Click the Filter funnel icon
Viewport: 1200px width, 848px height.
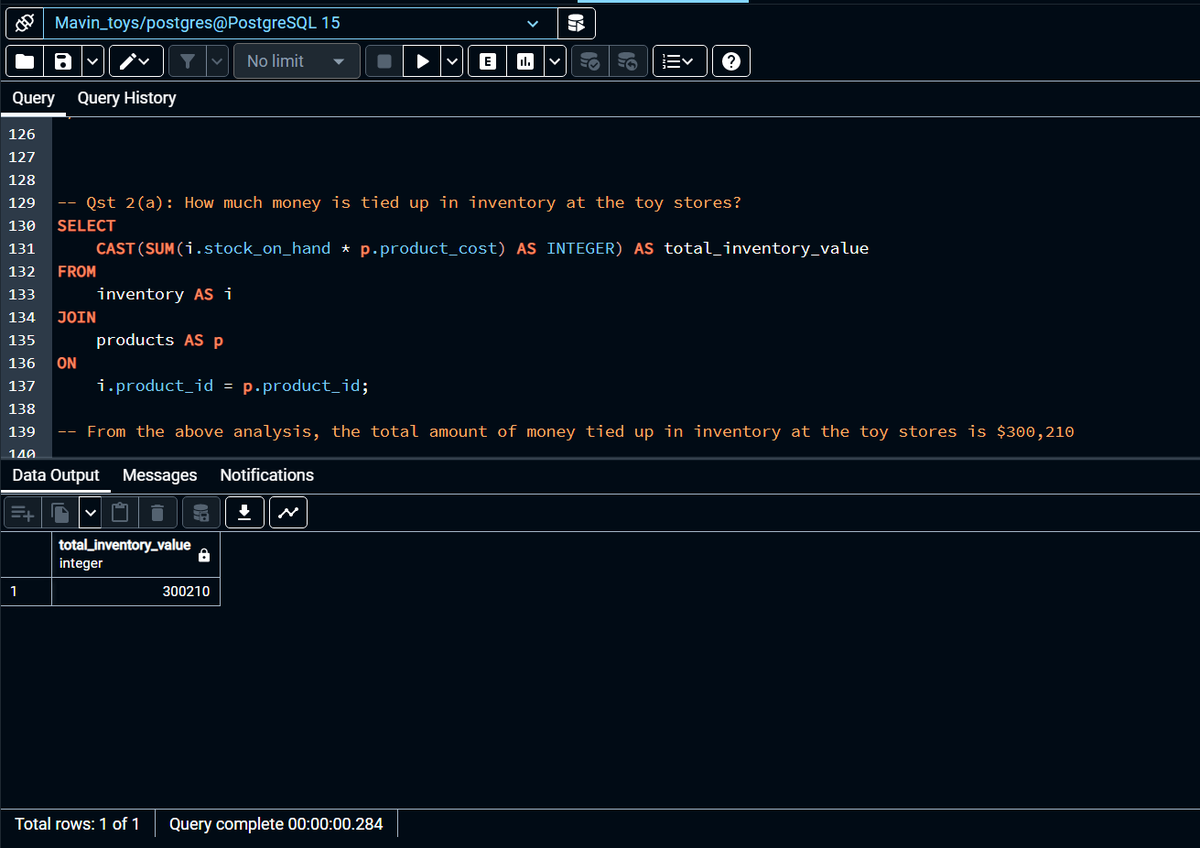(187, 62)
